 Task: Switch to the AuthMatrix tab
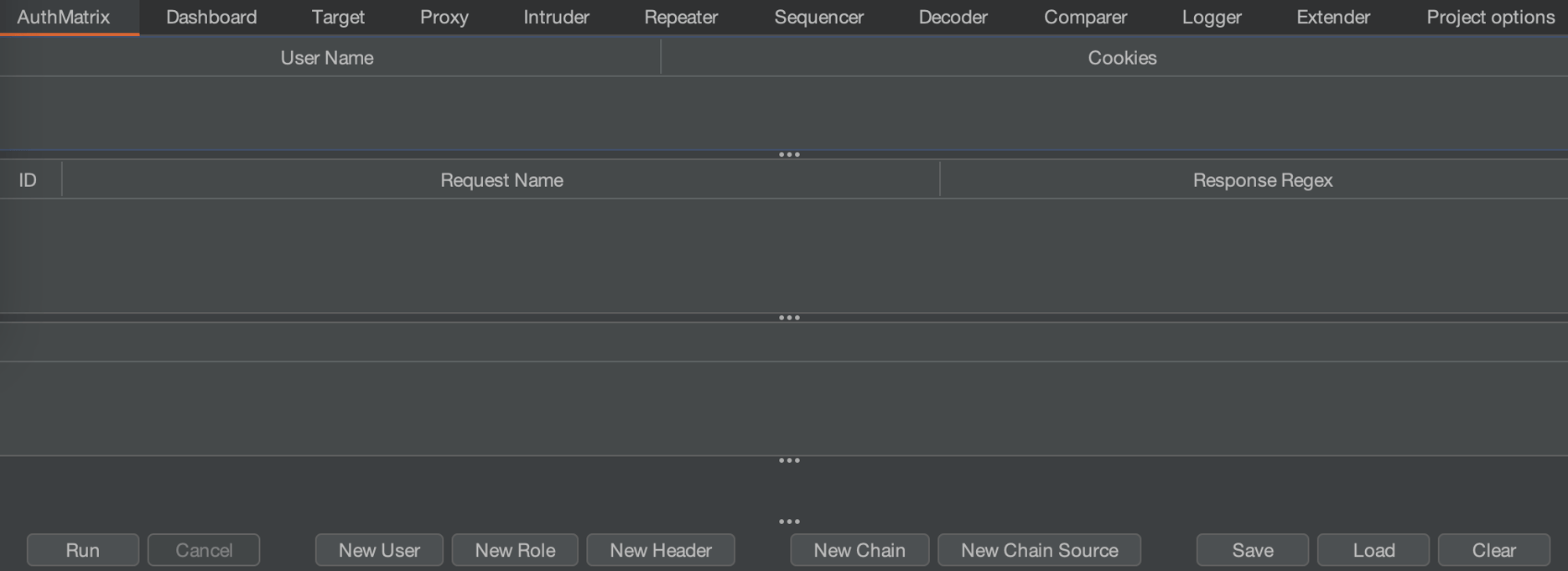click(x=64, y=17)
